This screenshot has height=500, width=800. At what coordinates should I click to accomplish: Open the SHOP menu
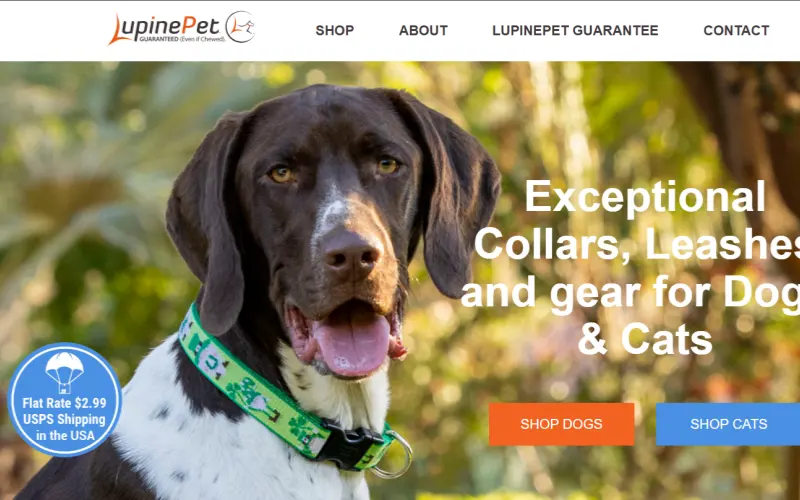pyautogui.click(x=335, y=31)
